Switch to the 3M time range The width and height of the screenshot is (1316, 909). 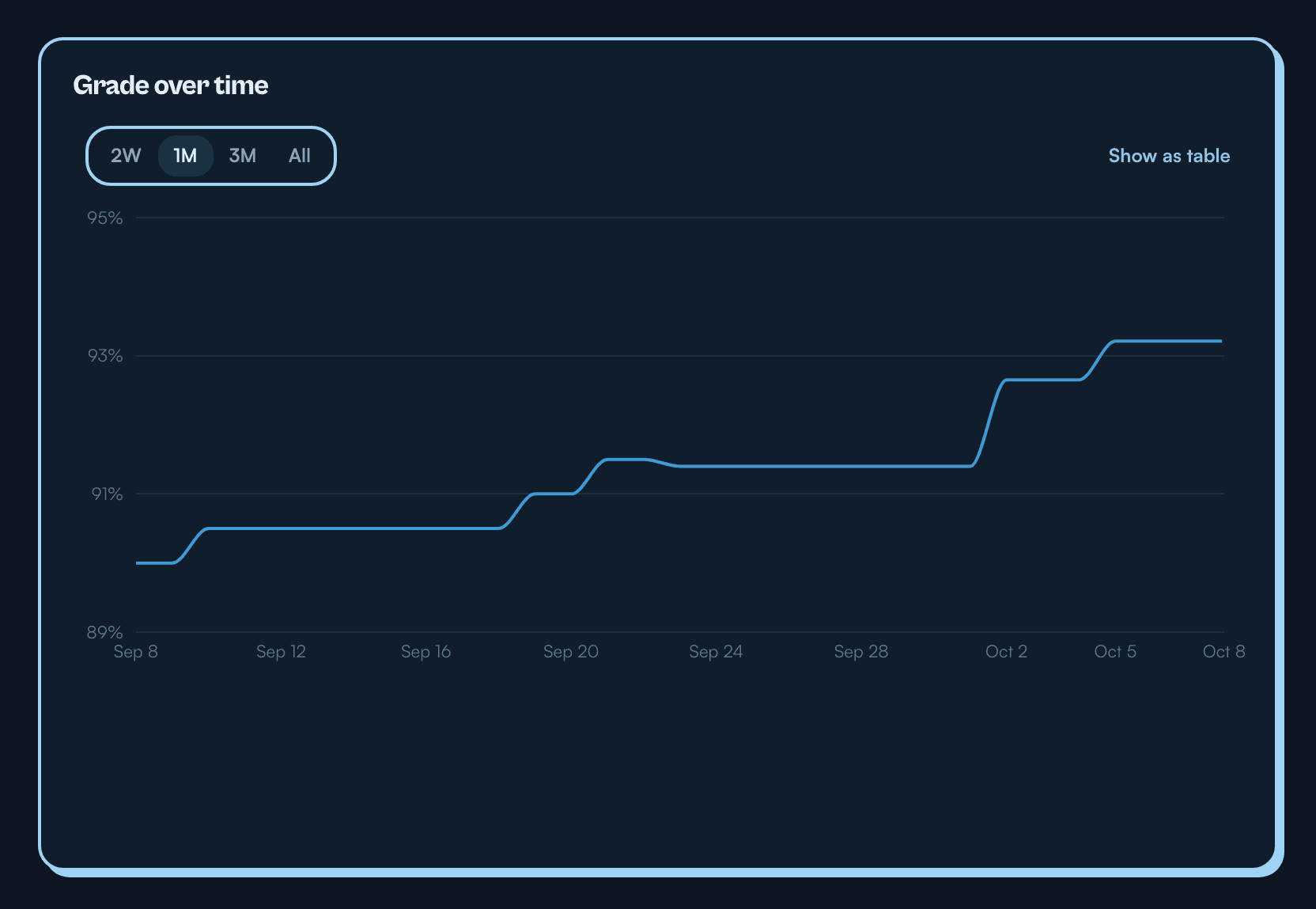point(243,156)
